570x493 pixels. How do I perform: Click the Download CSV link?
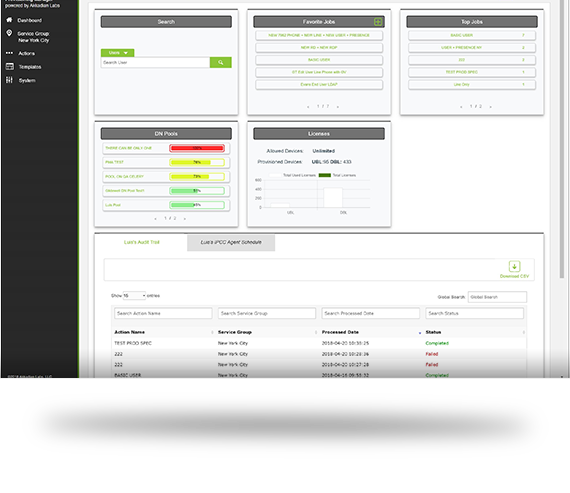(x=514, y=276)
